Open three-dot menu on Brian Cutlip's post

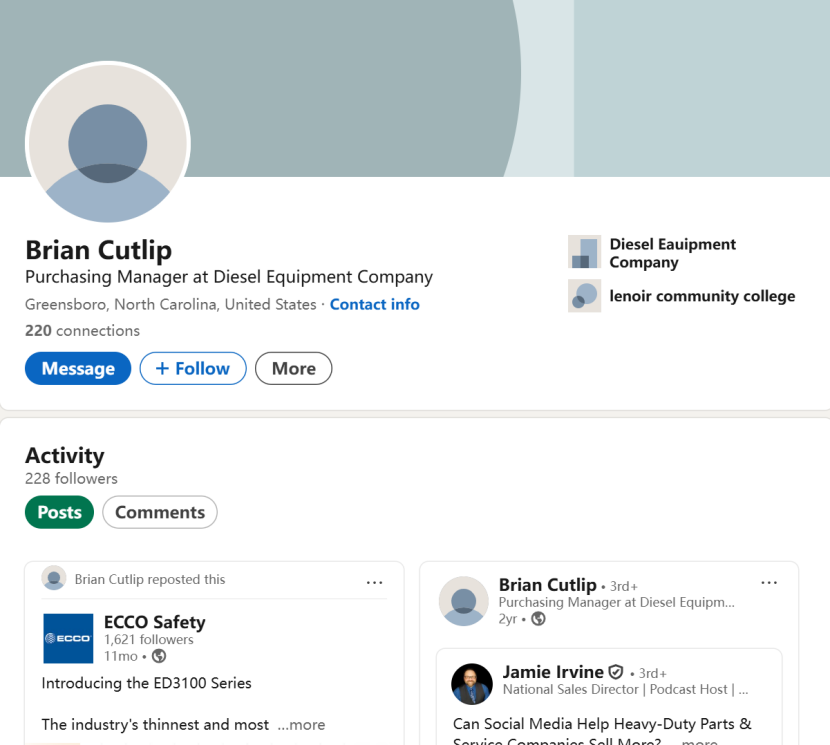(768, 582)
